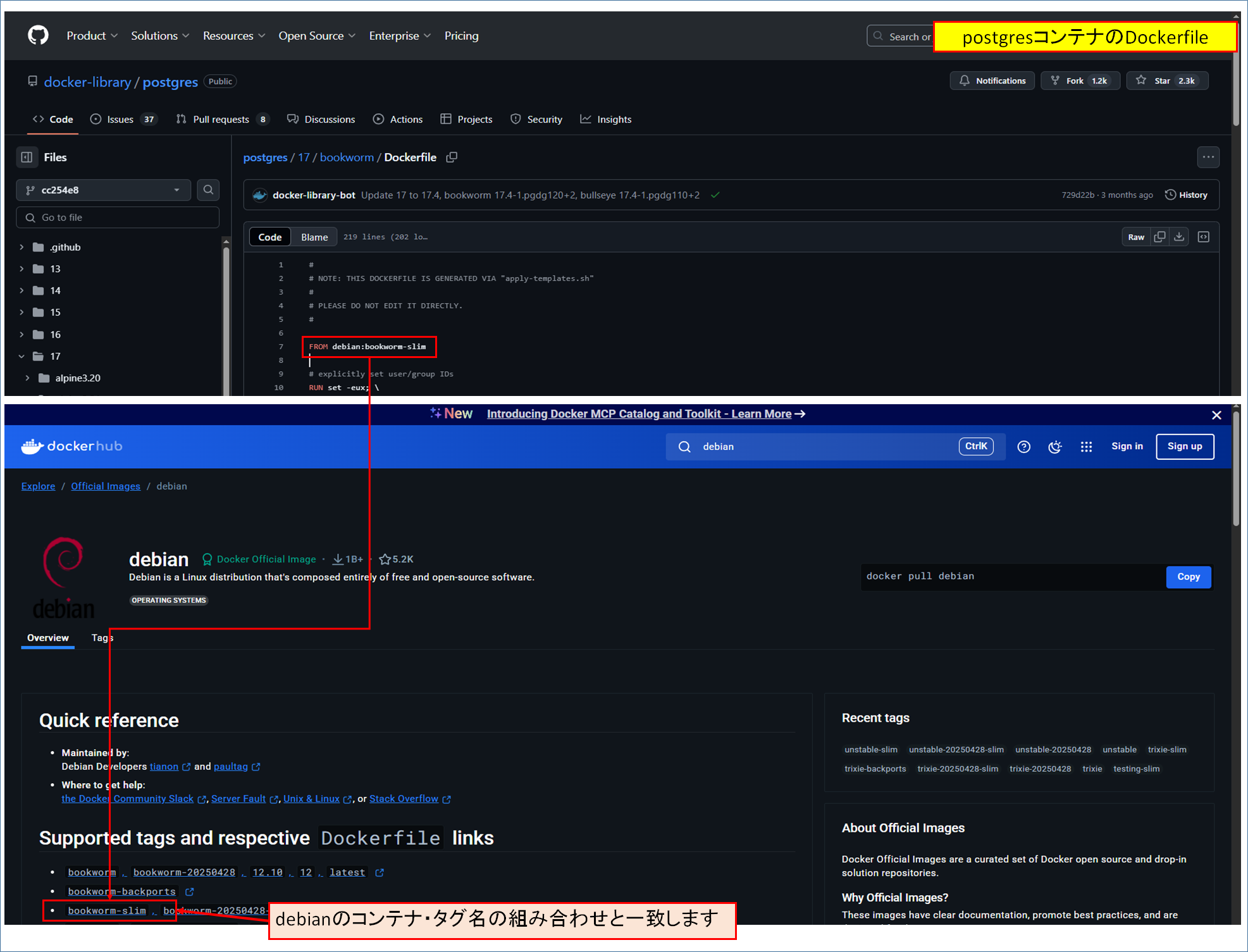1248x952 pixels.
Task: Switch to the Docker Hub Tags tab
Action: point(102,638)
